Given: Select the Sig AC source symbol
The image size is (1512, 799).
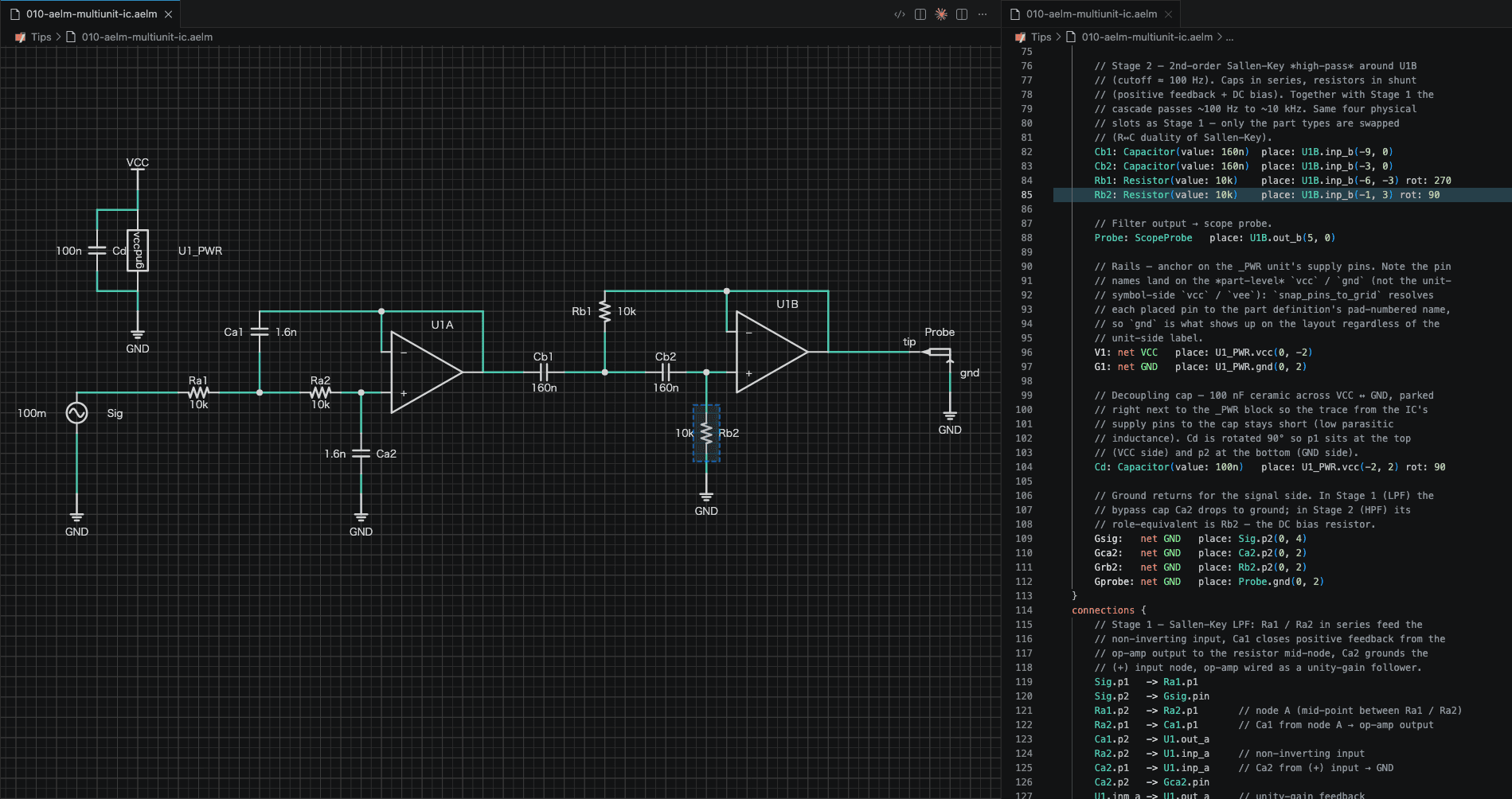Looking at the screenshot, I should coord(76,413).
